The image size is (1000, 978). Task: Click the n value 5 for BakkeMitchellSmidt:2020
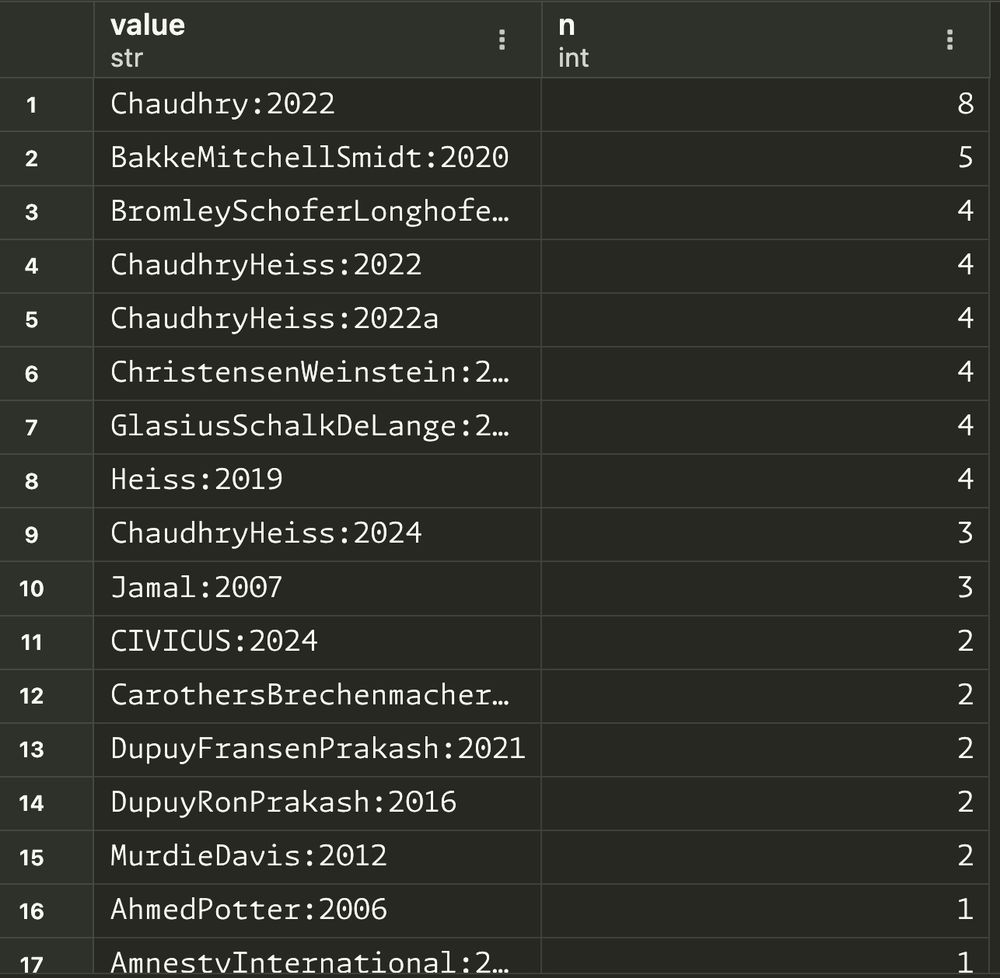click(x=765, y=158)
